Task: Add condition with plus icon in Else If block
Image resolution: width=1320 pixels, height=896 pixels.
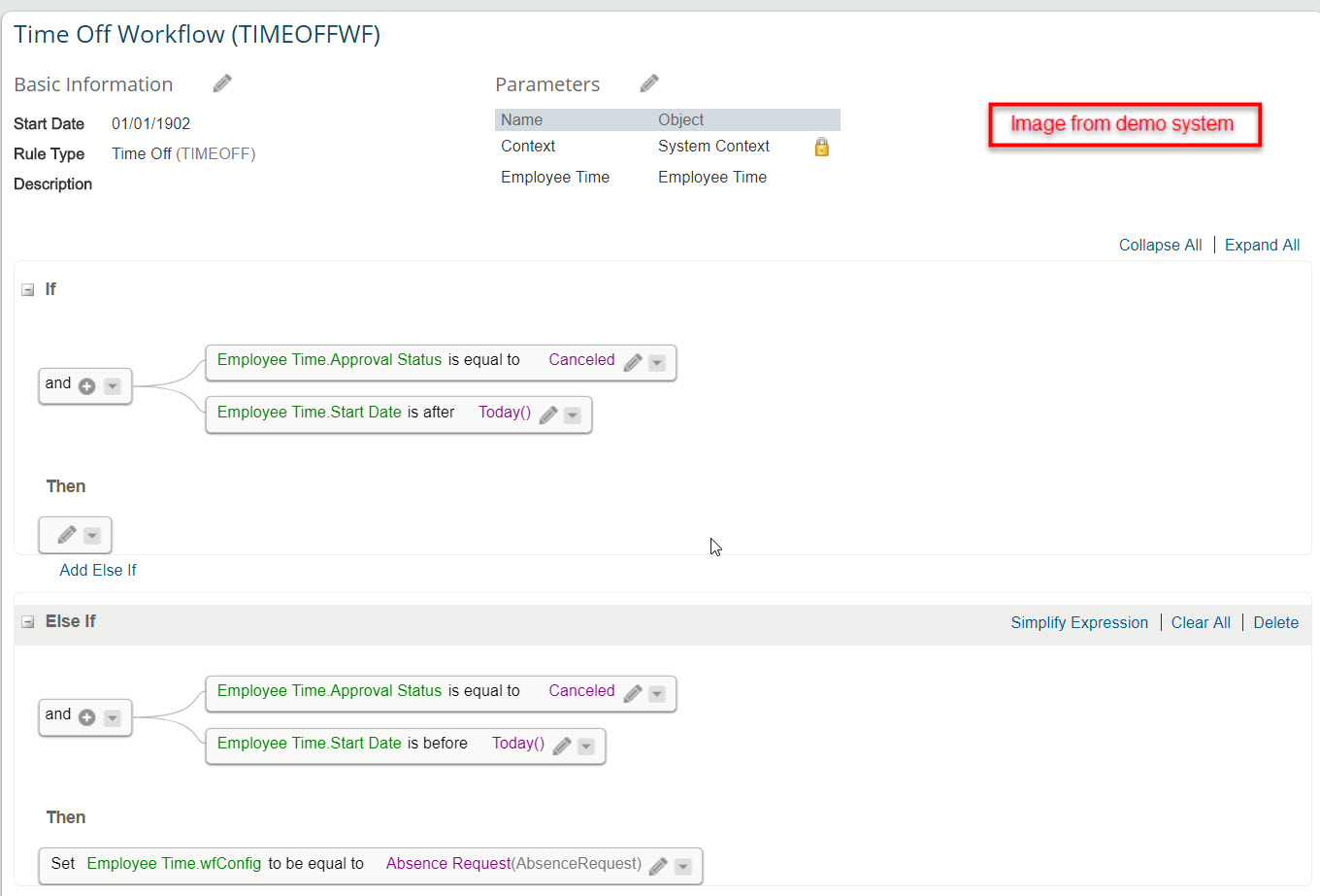Action: pos(86,716)
